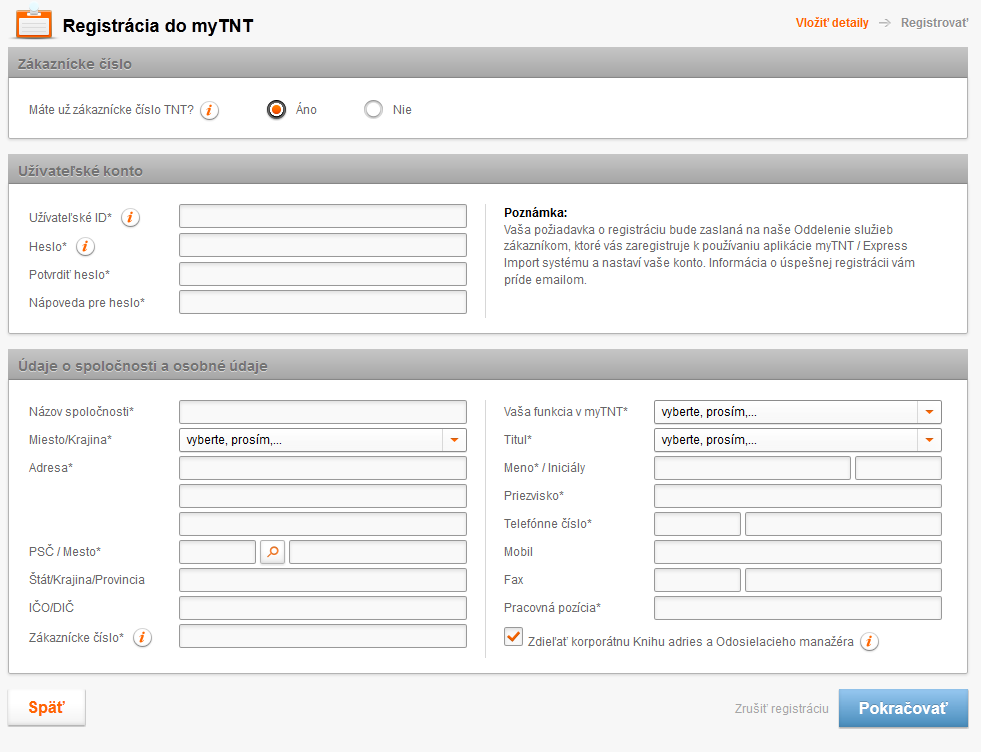This screenshot has width=981, height=752.
Task: Focus the Telefónne číslo prefix field
Action: coord(697,524)
